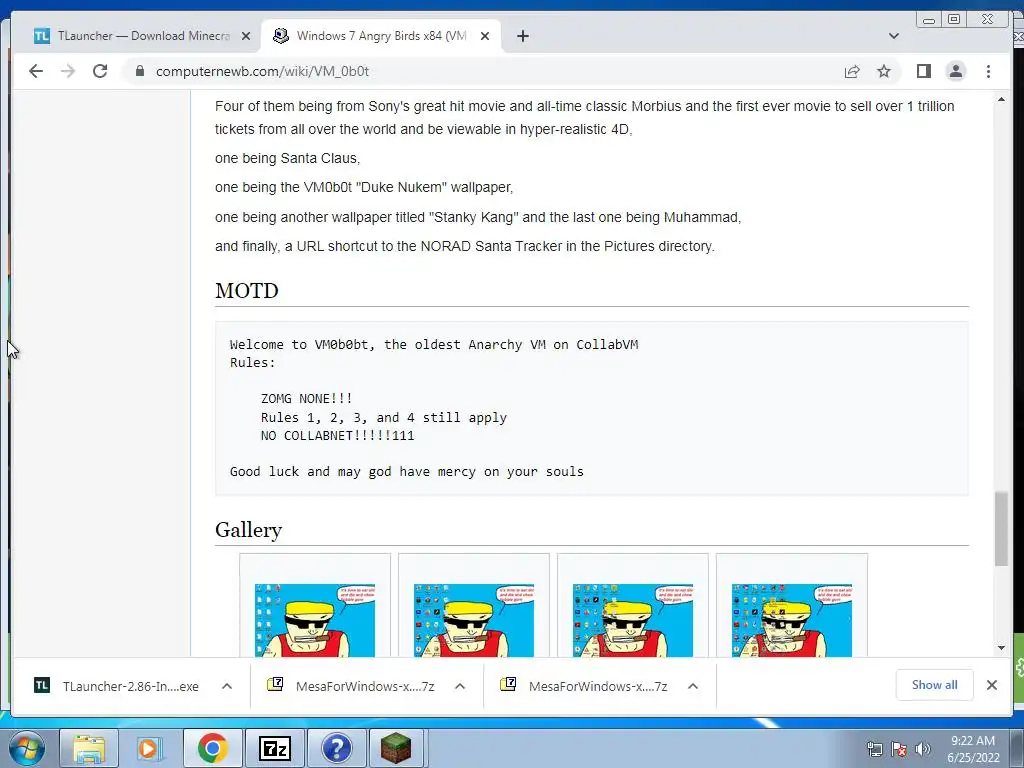Open 7-Zip from the taskbar
Viewport: 1024px width, 768px height.
[274, 748]
